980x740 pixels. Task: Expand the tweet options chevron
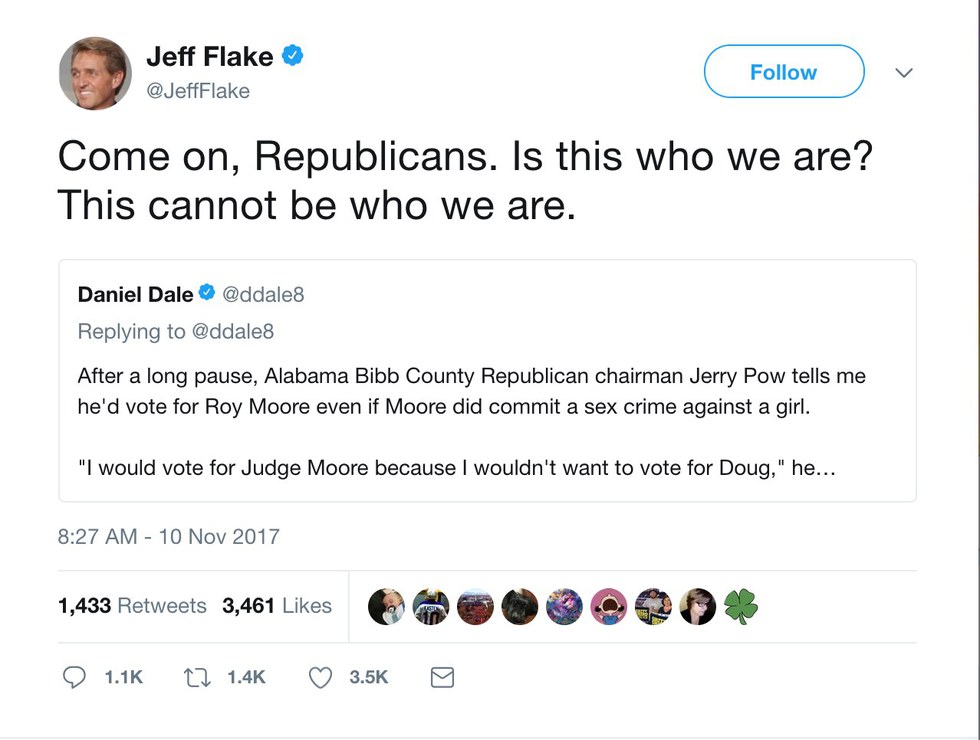[904, 73]
